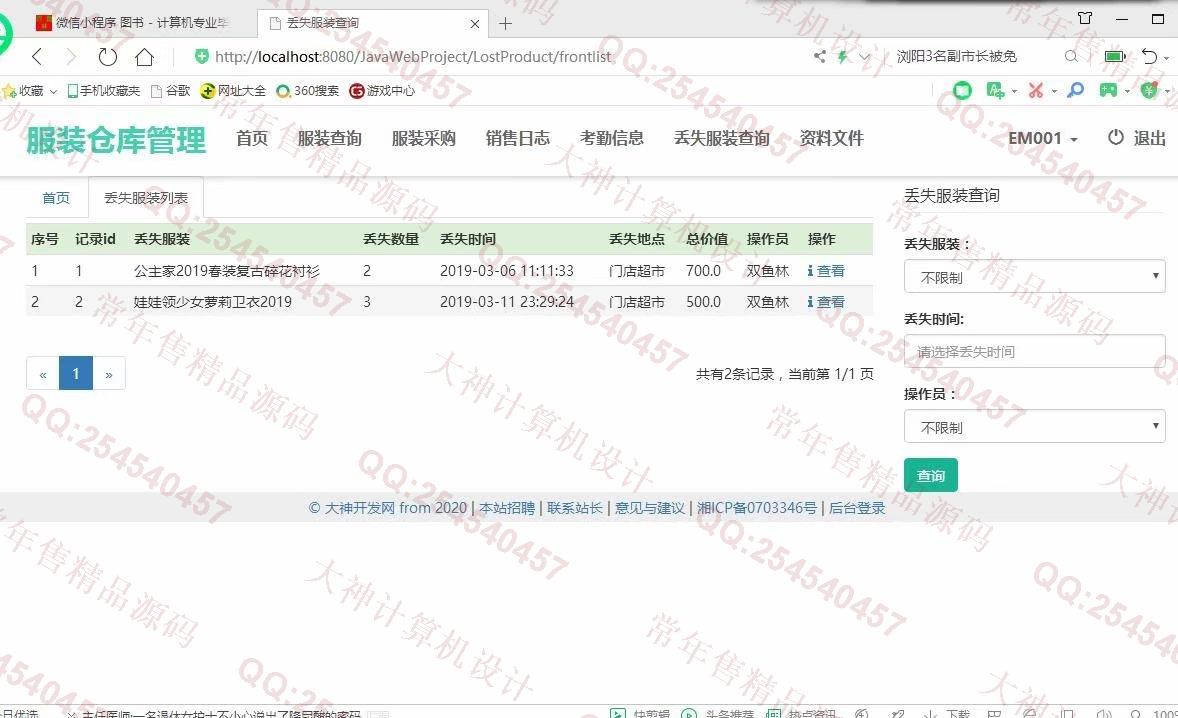
Task: View details of the first lost record
Action: click(826, 271)
